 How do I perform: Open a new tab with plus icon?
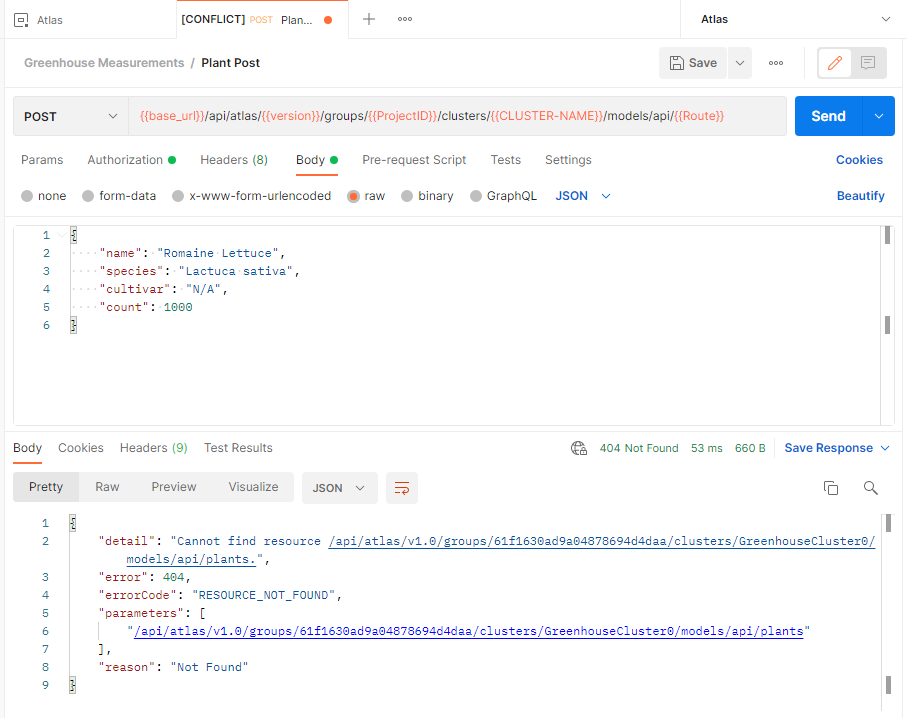(x=369, y=19)
